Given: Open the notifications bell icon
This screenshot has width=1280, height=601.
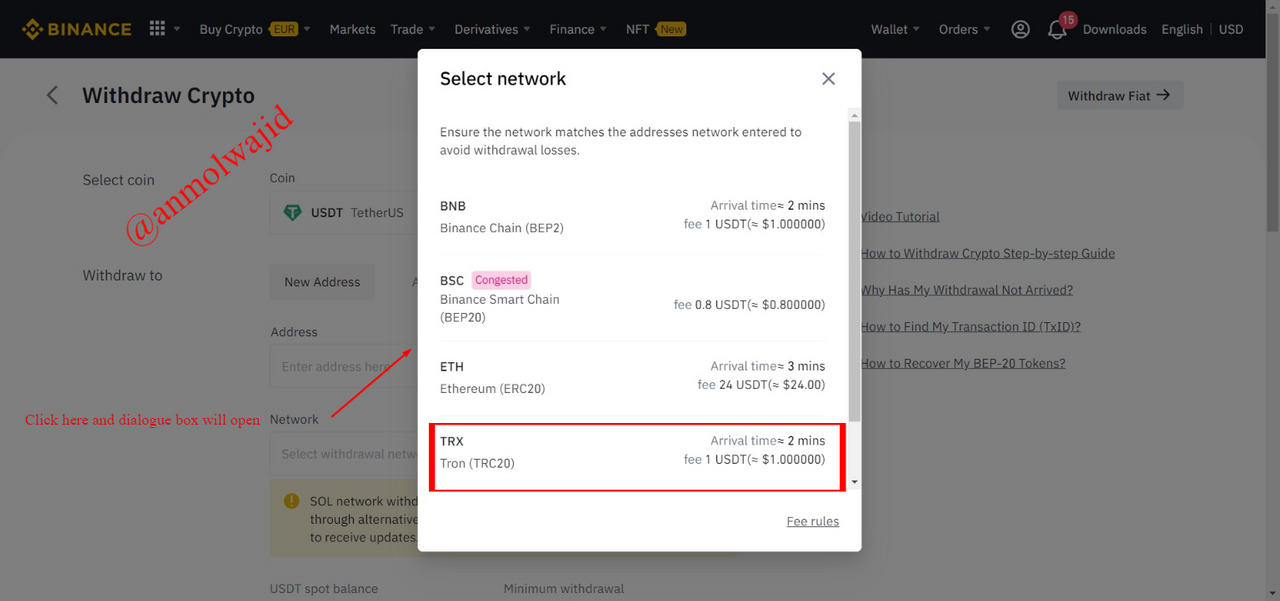Looking at the screenshot, I should coord(1057,29).
